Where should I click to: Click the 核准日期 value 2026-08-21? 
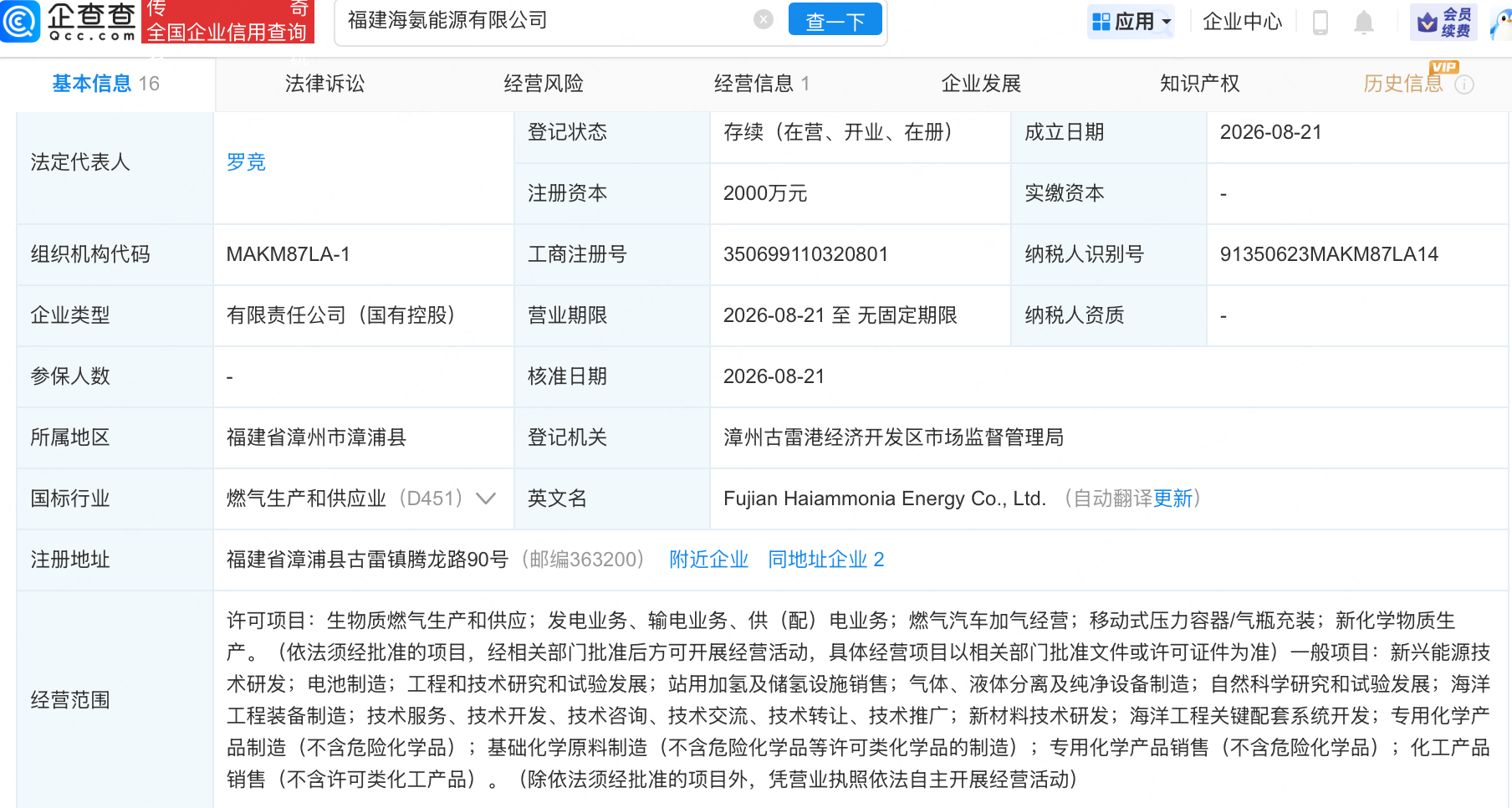[774, 376]
